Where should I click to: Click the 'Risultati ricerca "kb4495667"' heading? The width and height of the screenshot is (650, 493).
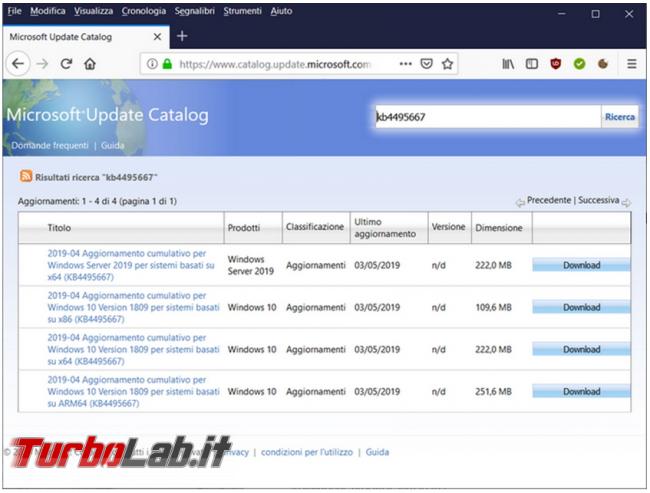[x=96, y=177]
